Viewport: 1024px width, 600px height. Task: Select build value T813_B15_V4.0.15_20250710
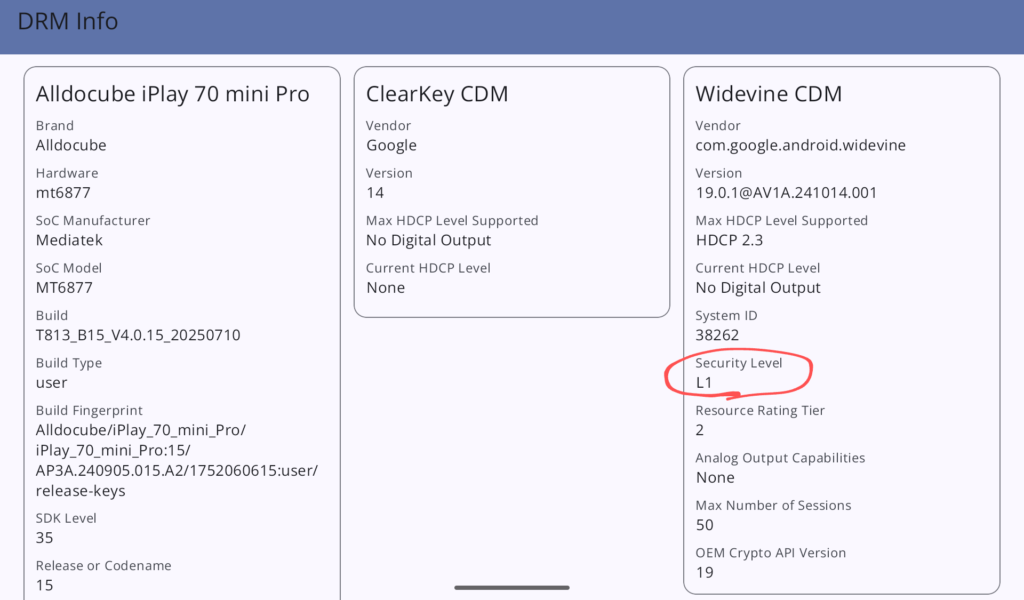138,336
